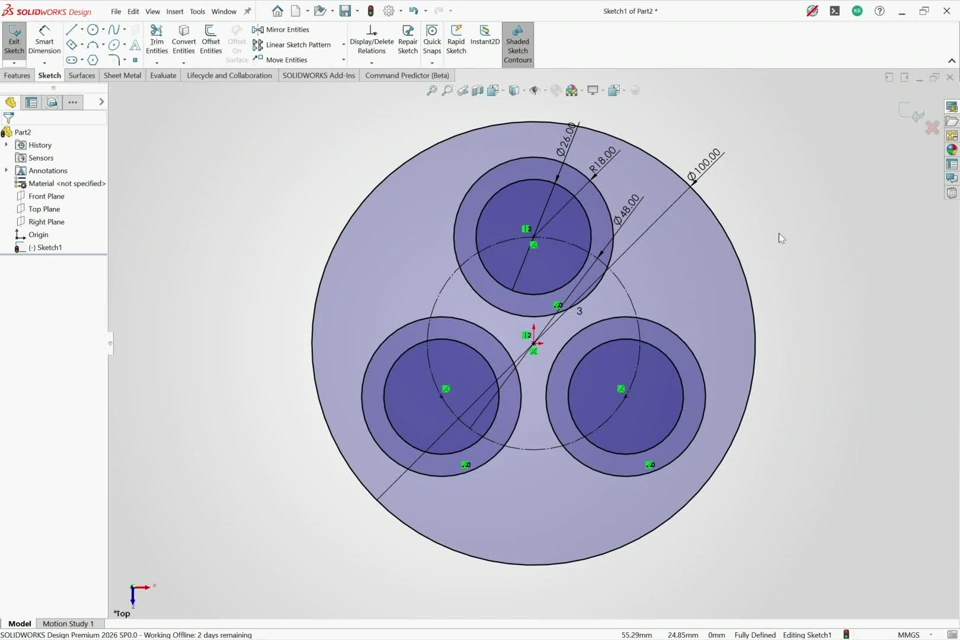Open the PropertyManager tab icon
The width and height of the screenshot is (960, 640).
[31, 102]
